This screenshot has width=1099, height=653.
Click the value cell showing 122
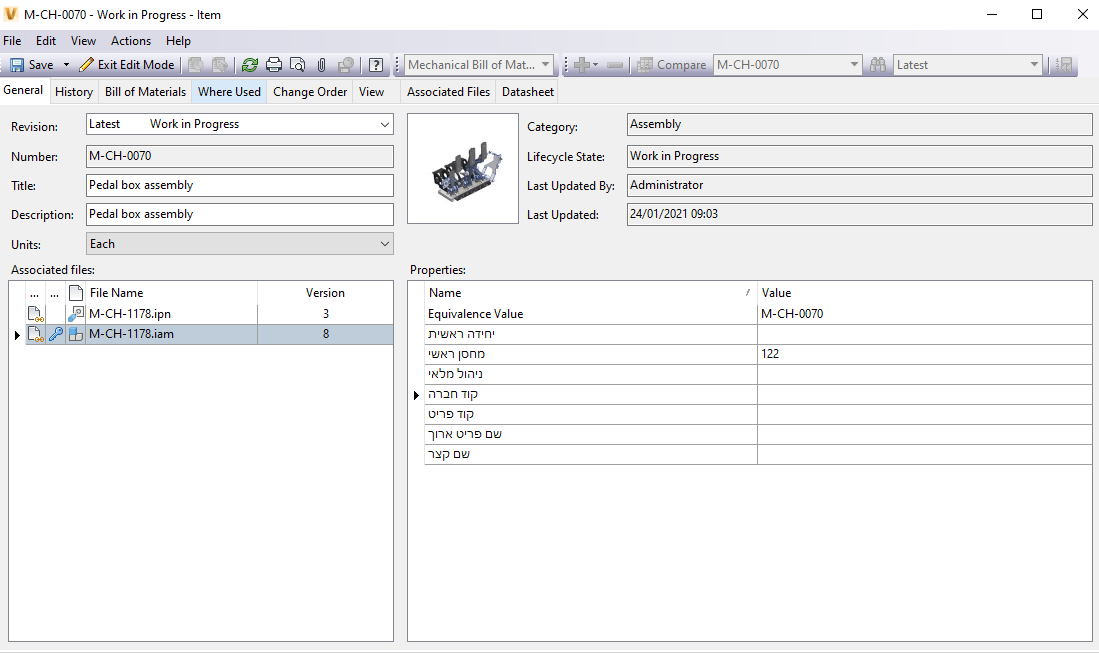(924, 354)
